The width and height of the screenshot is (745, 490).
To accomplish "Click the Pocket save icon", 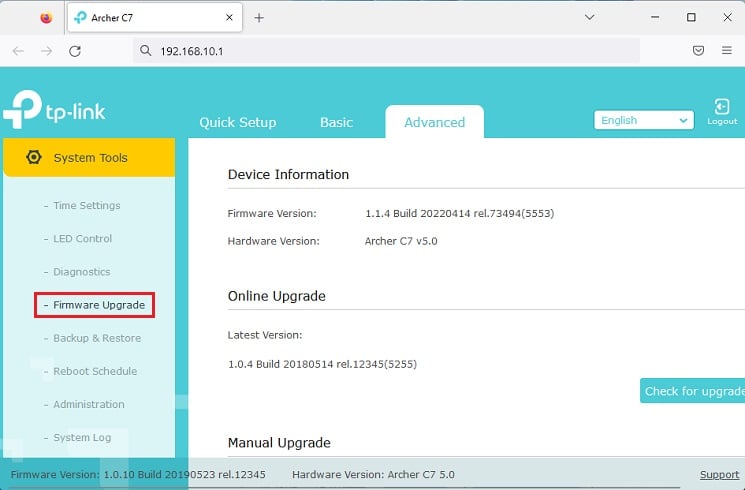I will coord(698,50).
